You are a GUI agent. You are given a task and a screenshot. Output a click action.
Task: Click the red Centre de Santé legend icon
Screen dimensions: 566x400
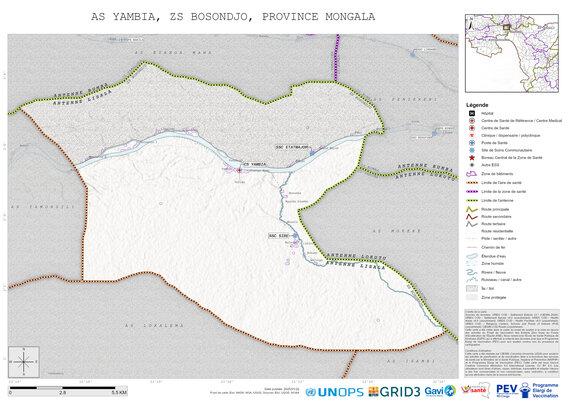pos(471,128)
